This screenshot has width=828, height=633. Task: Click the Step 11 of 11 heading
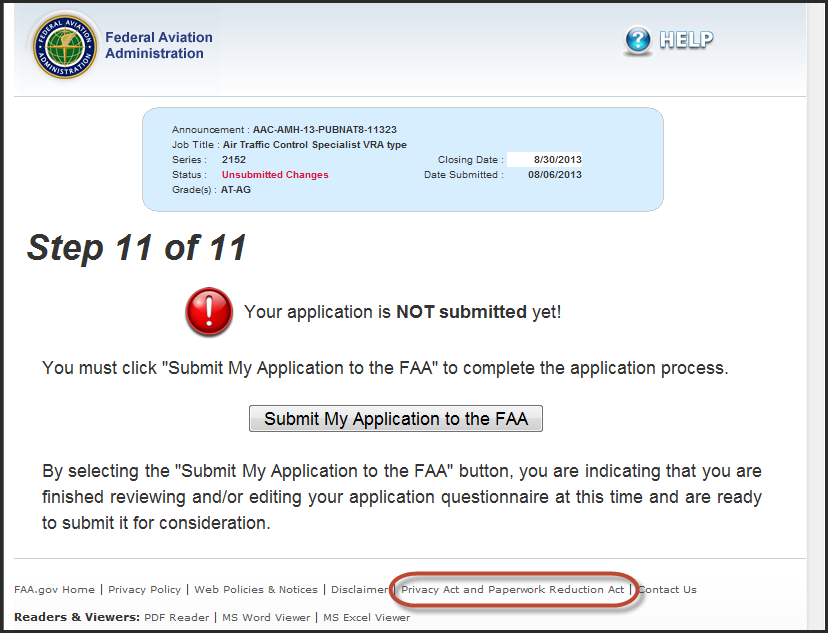tap(137, 248)
